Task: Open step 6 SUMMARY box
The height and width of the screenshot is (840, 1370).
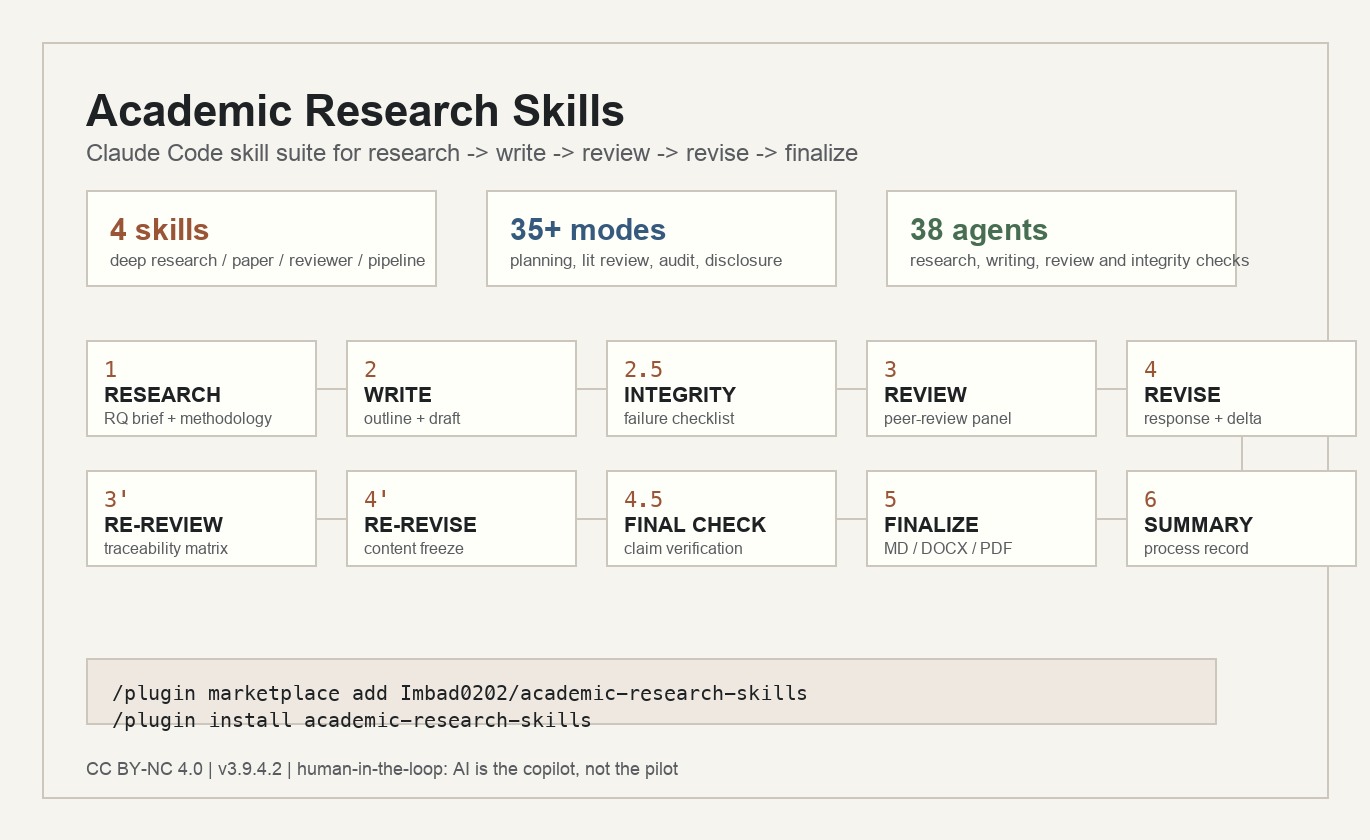Action: tap(1241, 518)
